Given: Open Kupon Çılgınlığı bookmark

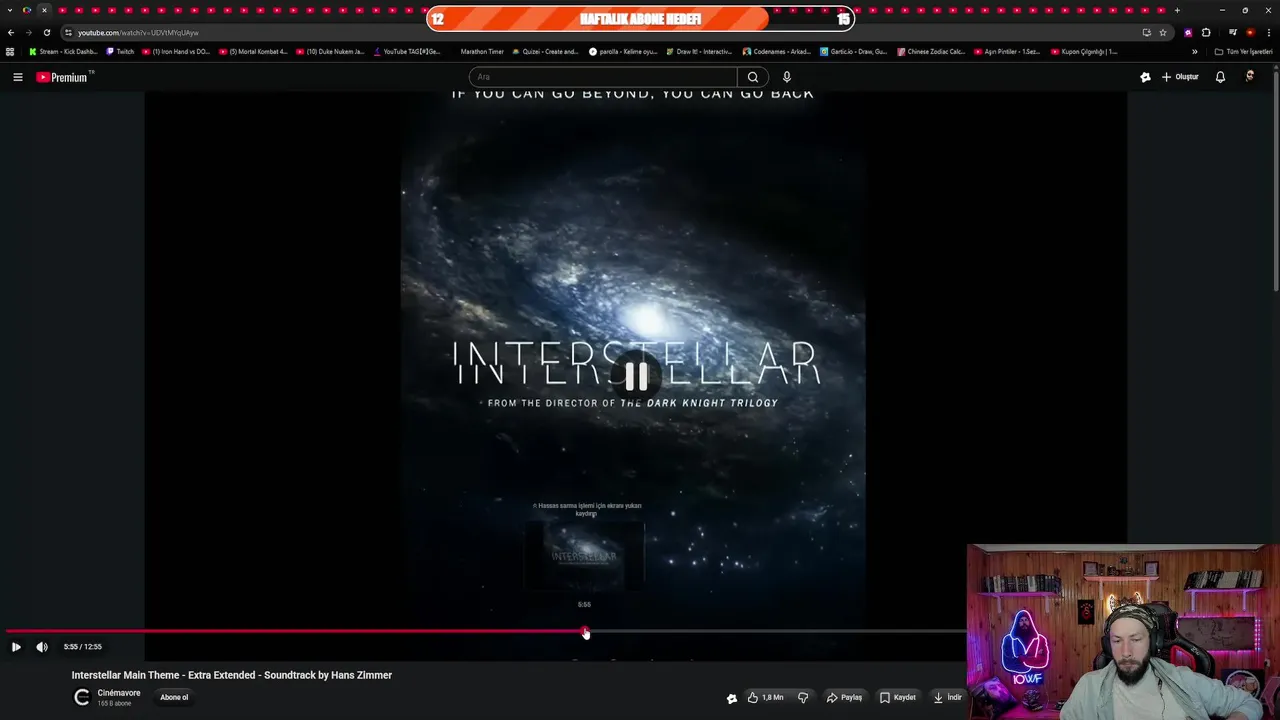Looking at the screenshot, I should (x=1085, y=51).
